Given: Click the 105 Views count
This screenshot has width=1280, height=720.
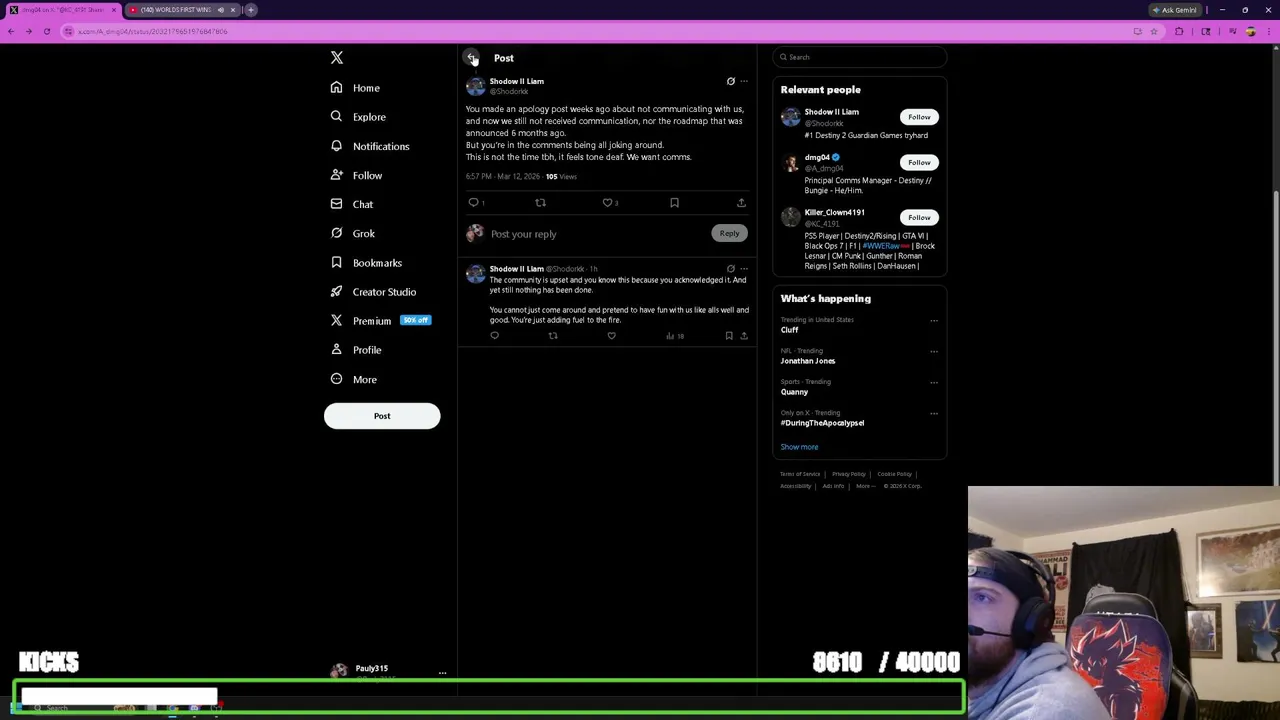Looking at the screenshot, I should [561, 176].
